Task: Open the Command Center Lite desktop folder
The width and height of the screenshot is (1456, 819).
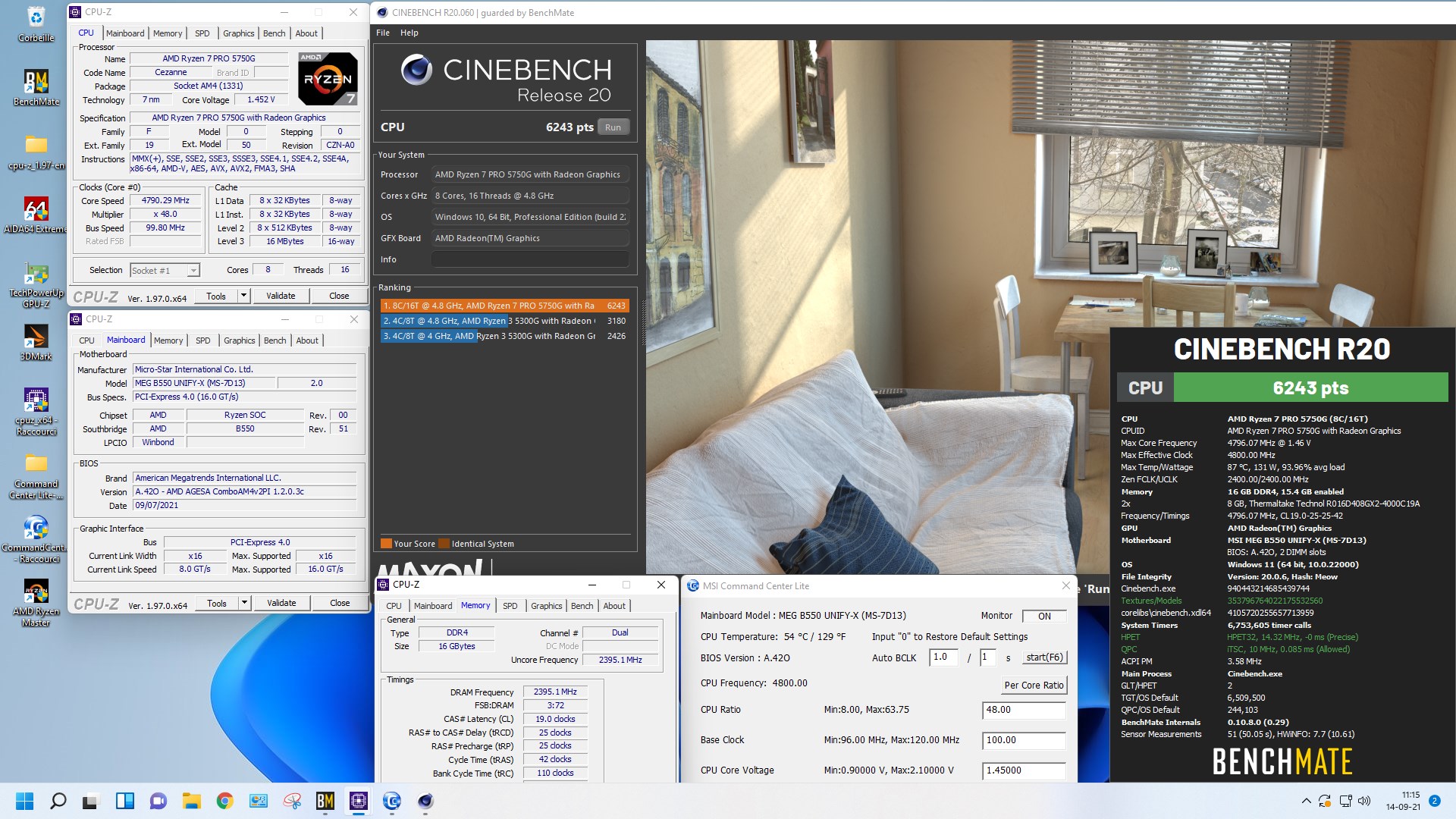Action: point(36,476)
